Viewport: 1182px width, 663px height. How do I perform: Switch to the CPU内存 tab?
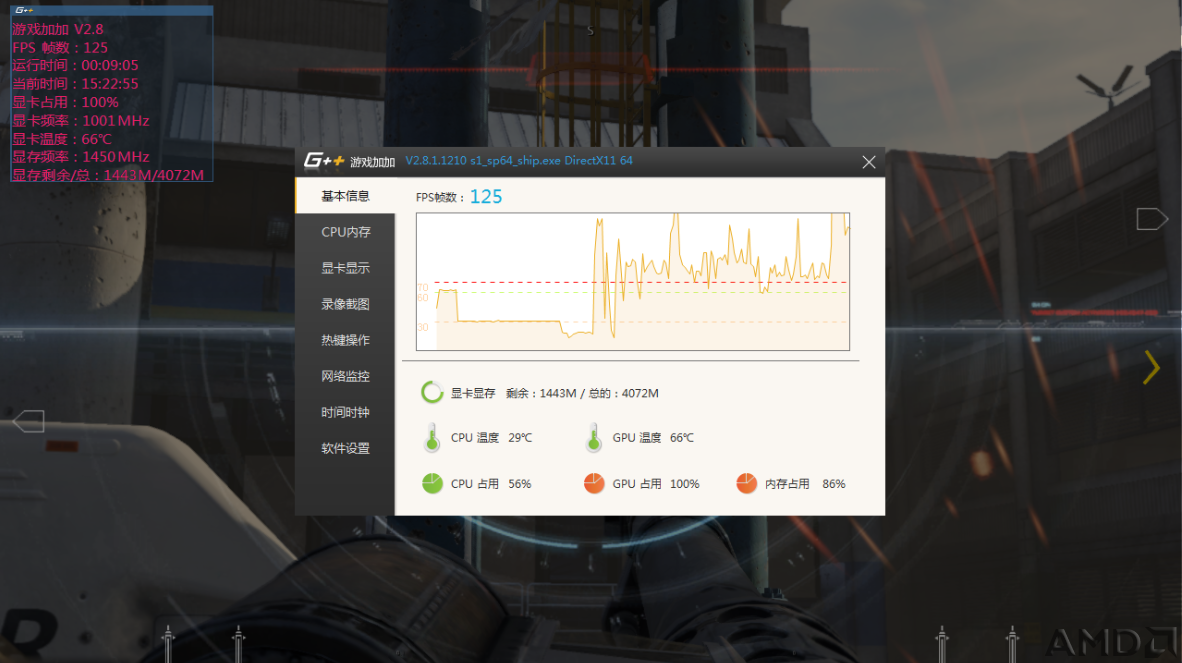[345, 232]
